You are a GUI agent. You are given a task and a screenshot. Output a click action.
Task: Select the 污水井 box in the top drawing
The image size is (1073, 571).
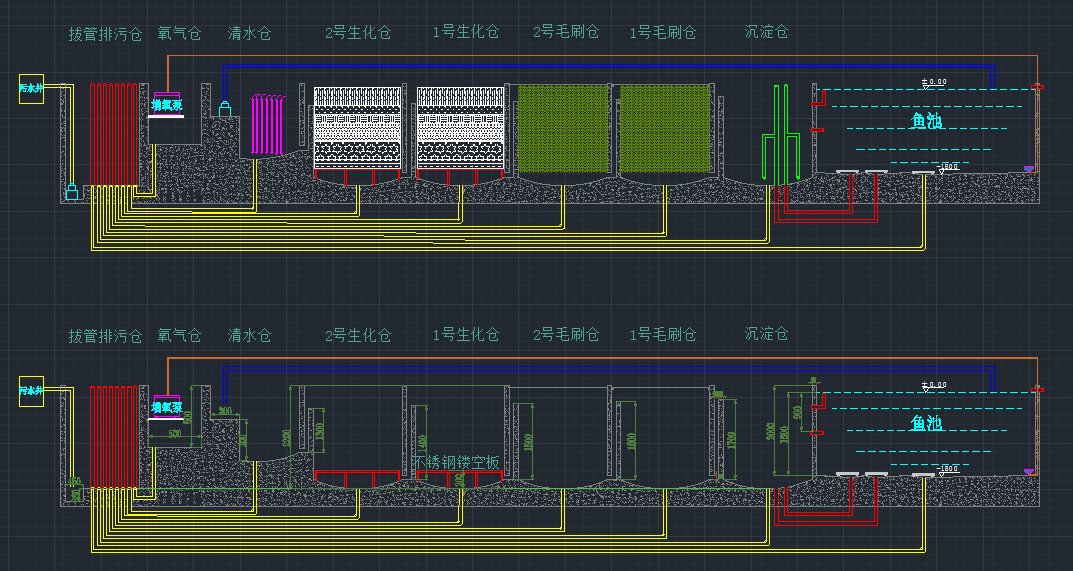pos(32,88)
